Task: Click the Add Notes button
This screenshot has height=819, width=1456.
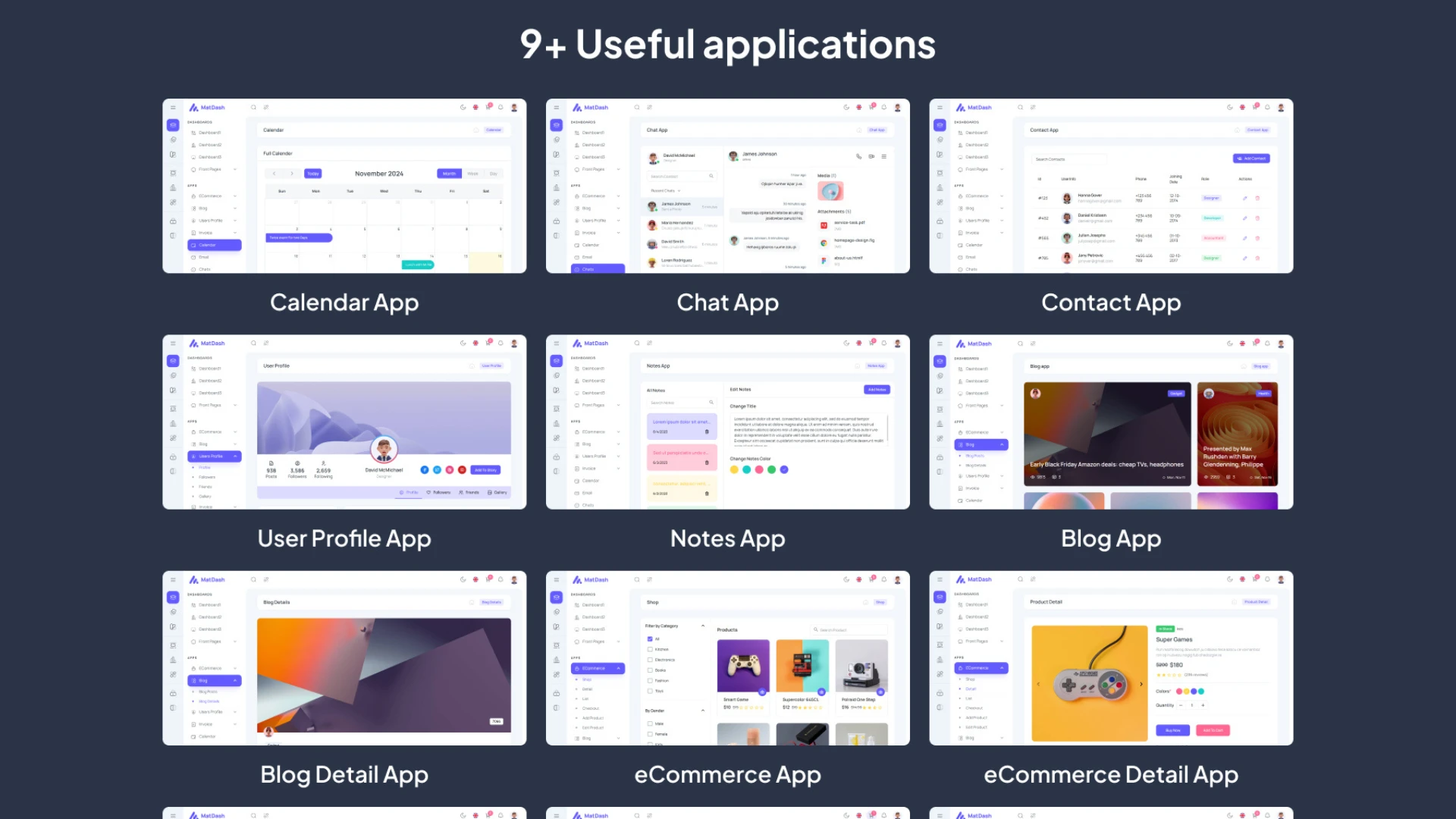Action: [877, 390]
